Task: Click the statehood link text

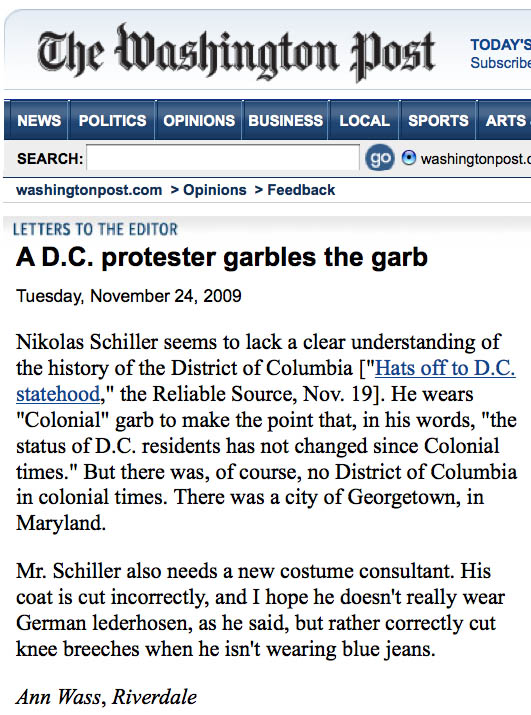Action: pyautogui.click(x=58, y=394)
